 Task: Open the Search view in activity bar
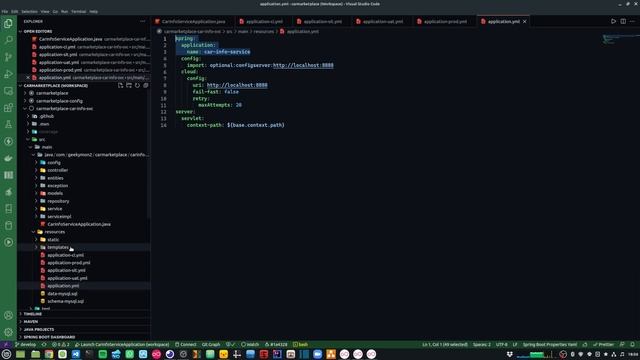tap(8, 40)
